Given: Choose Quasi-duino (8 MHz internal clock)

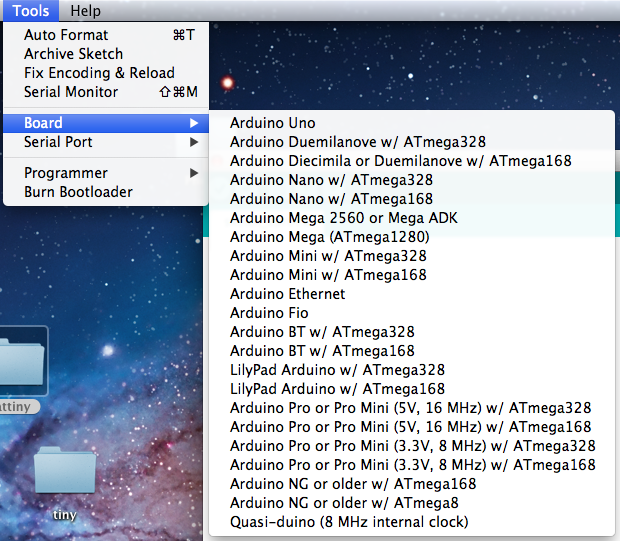Looking at the screenshot, I should coord(412,522).
